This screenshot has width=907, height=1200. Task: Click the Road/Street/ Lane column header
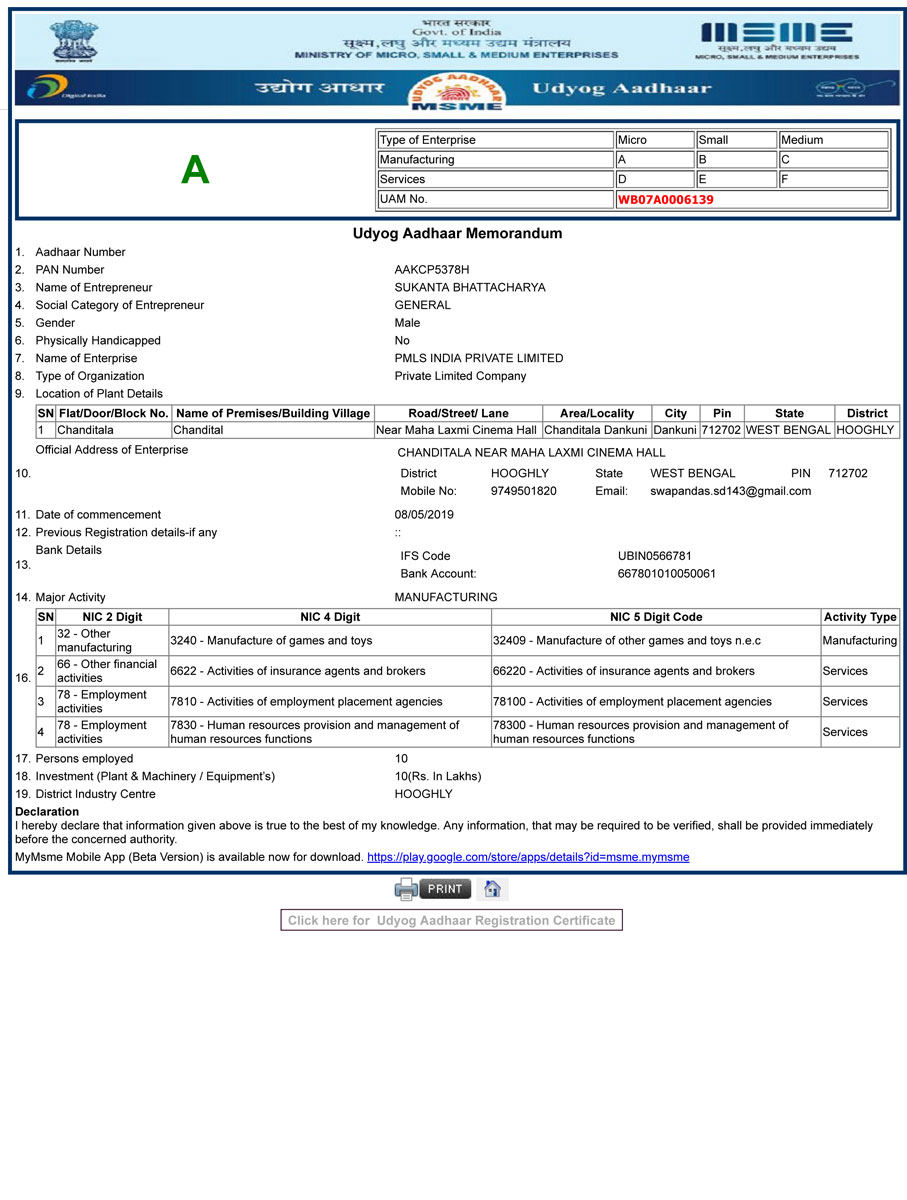pyautogui.click(x=458, y=413)
